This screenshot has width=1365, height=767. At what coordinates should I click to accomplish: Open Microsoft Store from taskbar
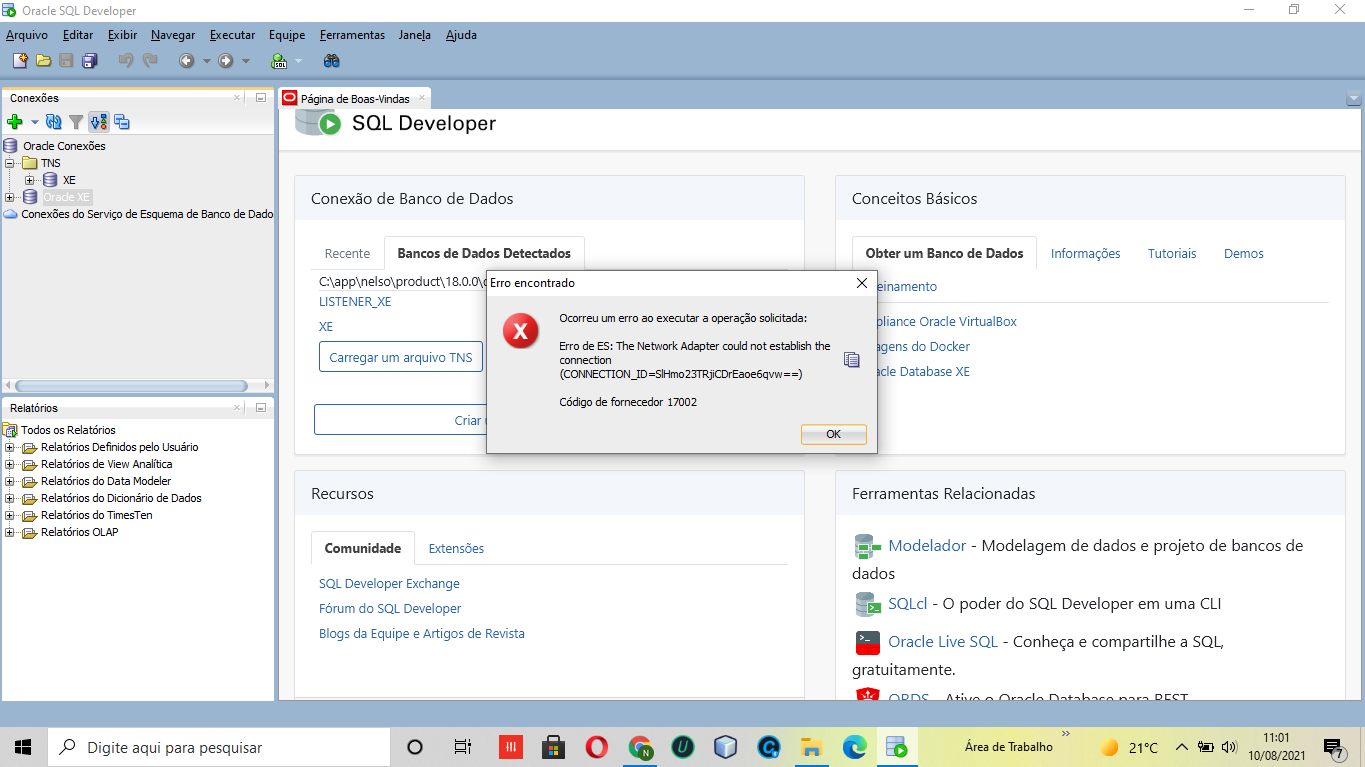[553, 747]
